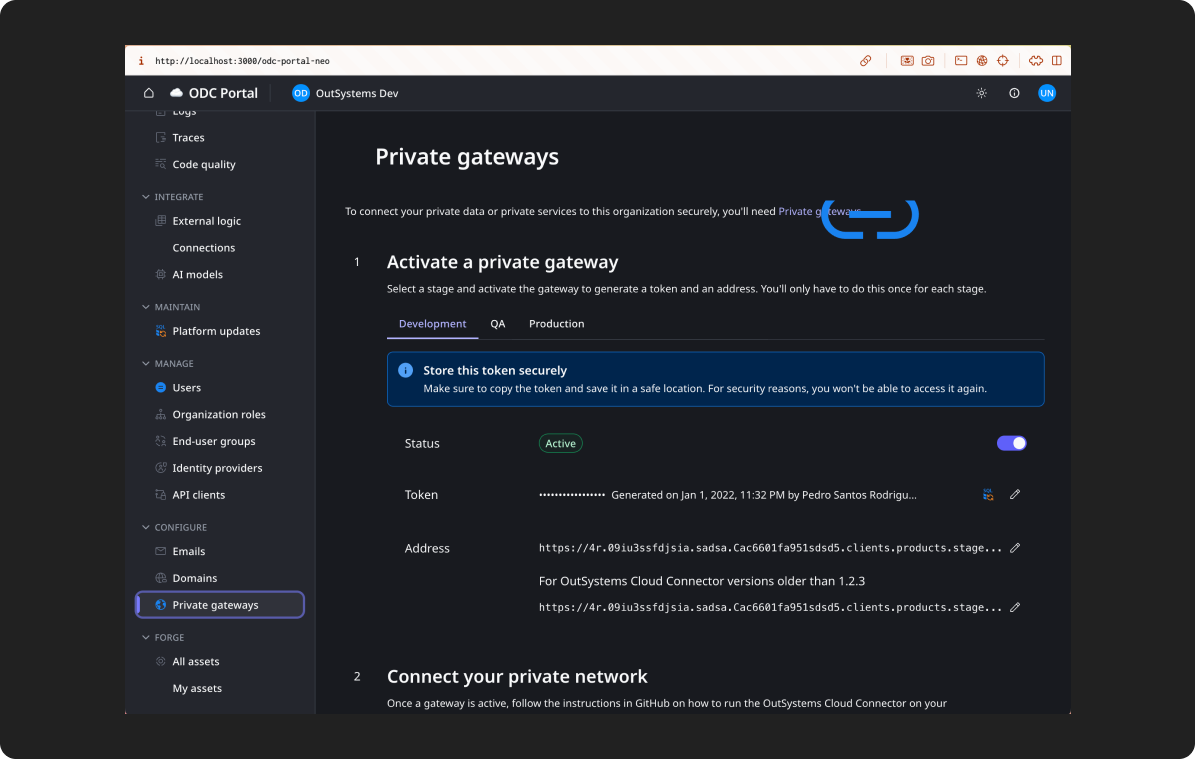Click the Emails envelope sidebar icon
The width and height of the screenshot is (1195, 759).
(161, 551)
